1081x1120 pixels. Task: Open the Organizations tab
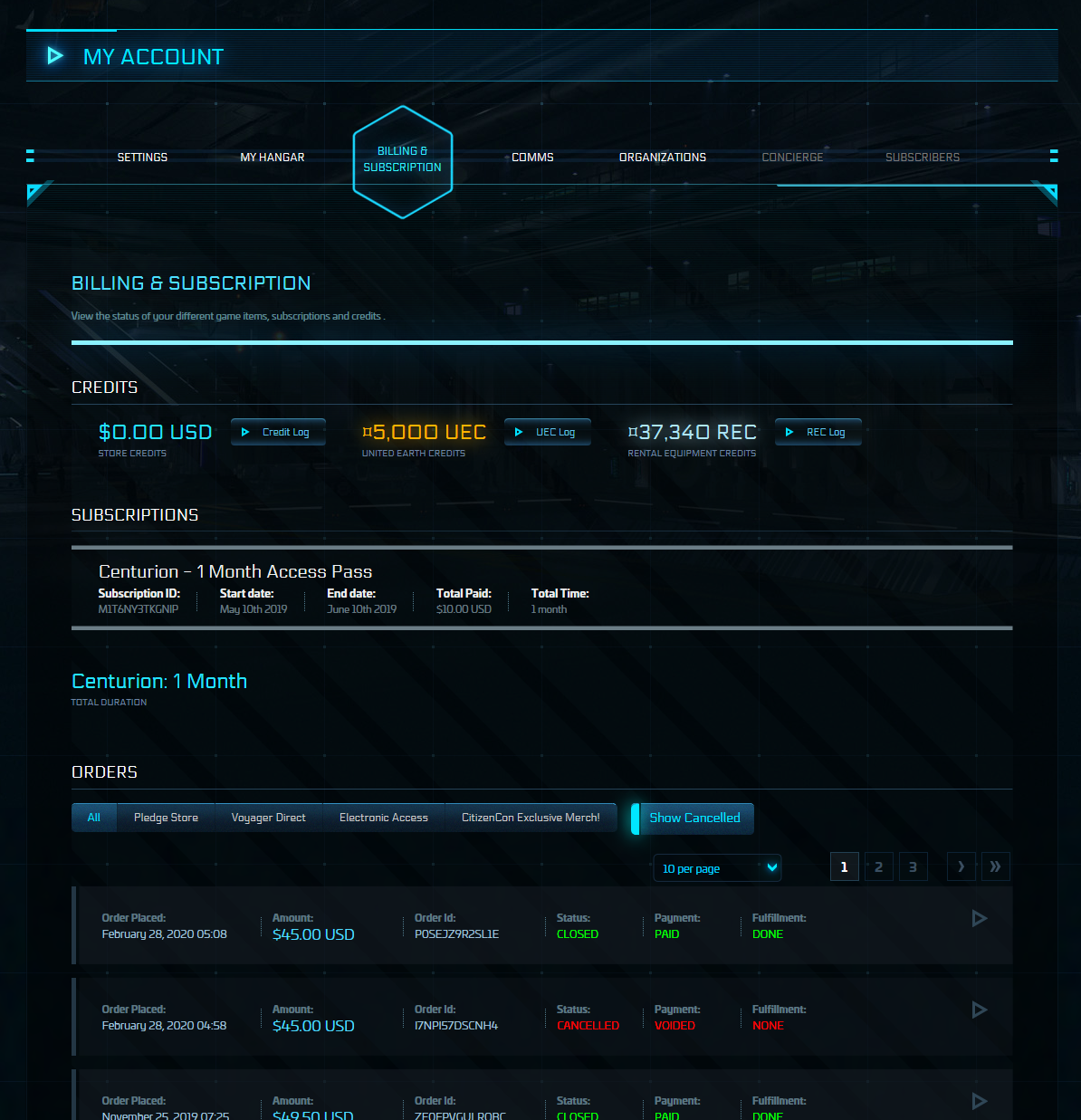tap(663, 158)
